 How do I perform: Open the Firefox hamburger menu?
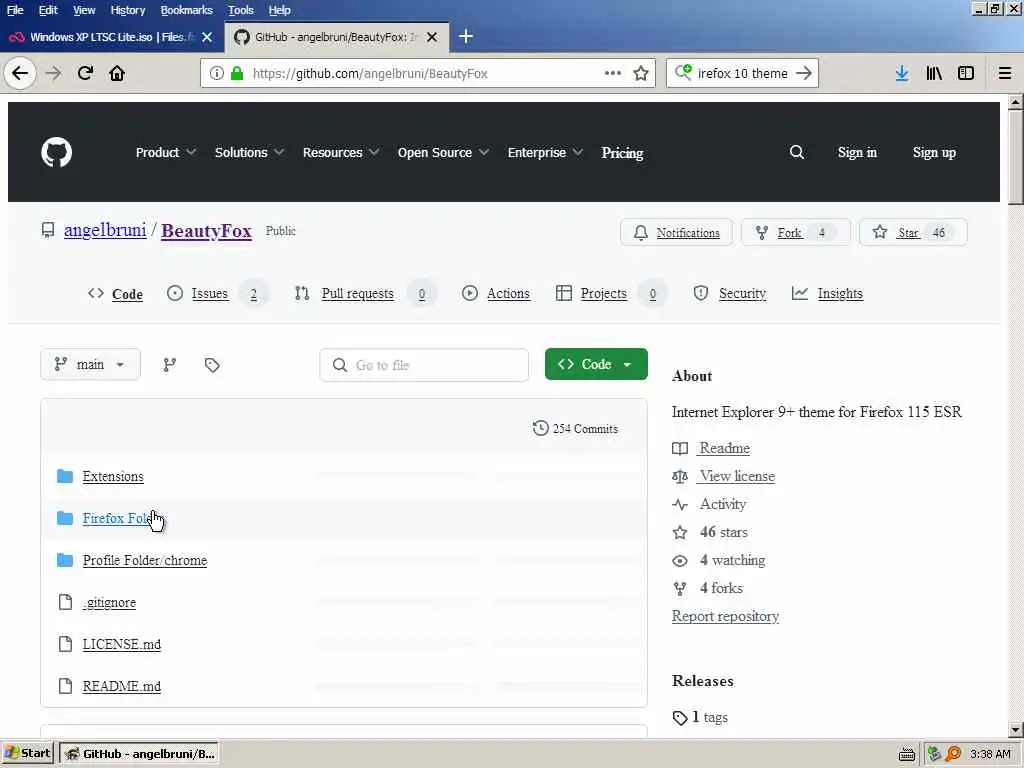pos(1005,73)
